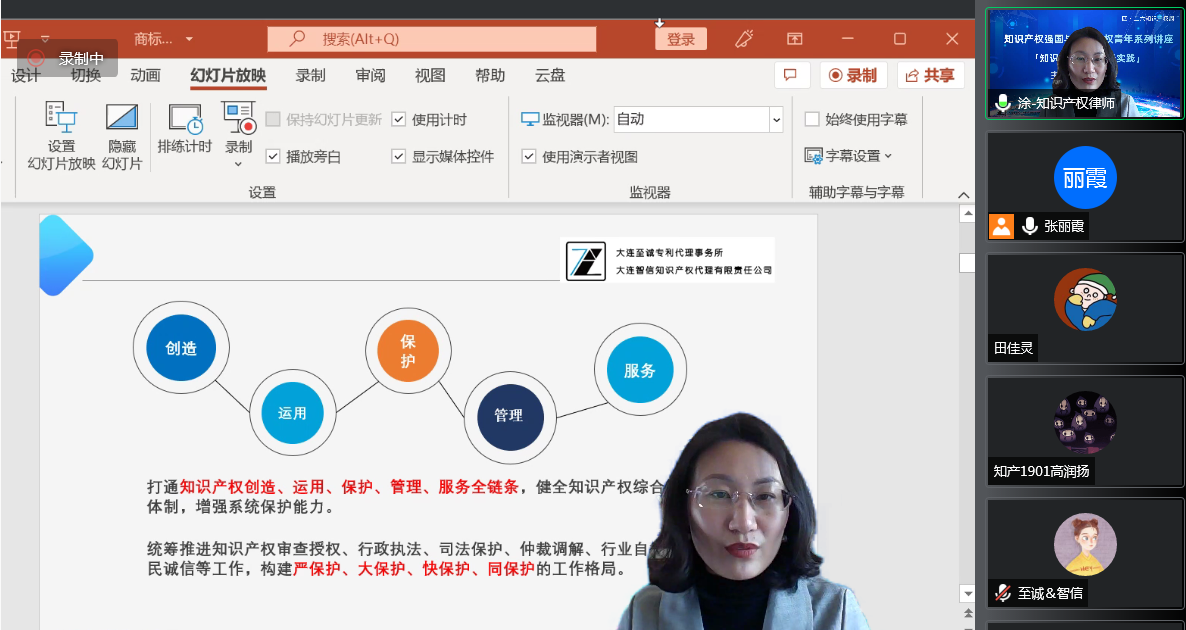Image resolution: width=1186 pixels, height=630 pixels.
Task: Collapse the ribbon with the chevron arrow
Action: [x=964, y=194]
